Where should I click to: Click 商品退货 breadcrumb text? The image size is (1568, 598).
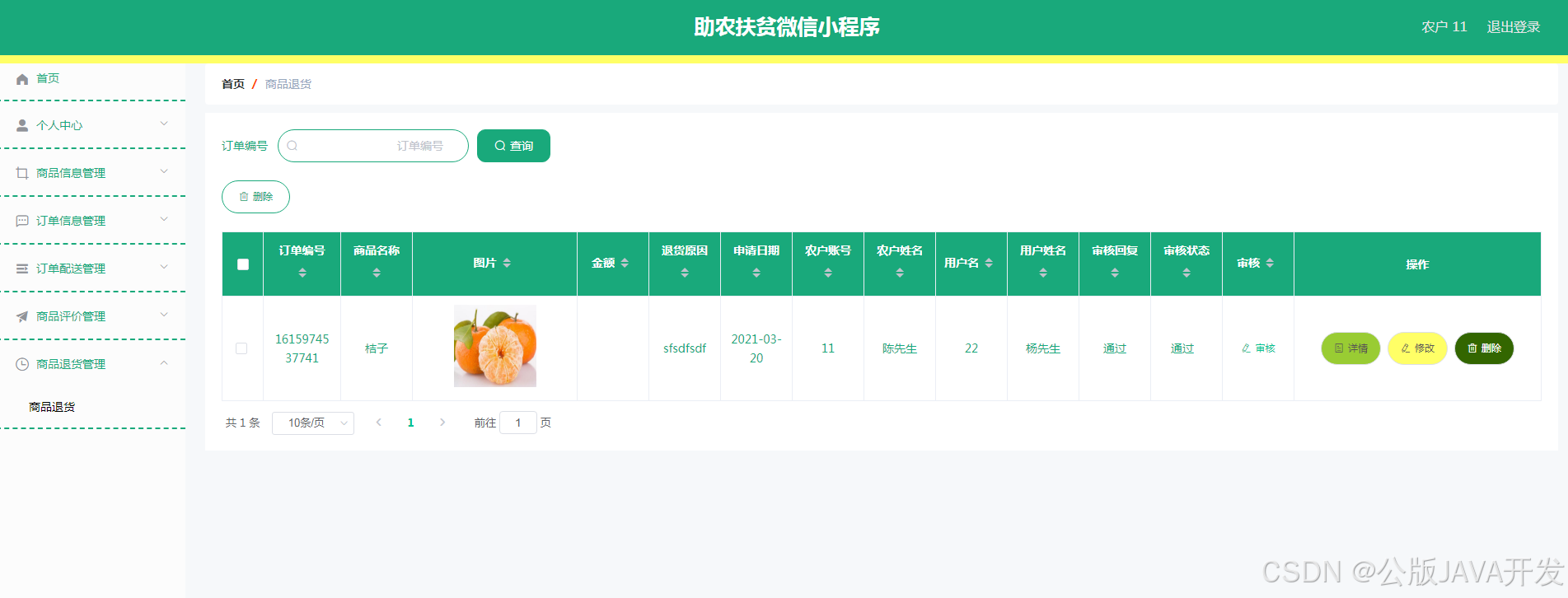click(288, 84)
